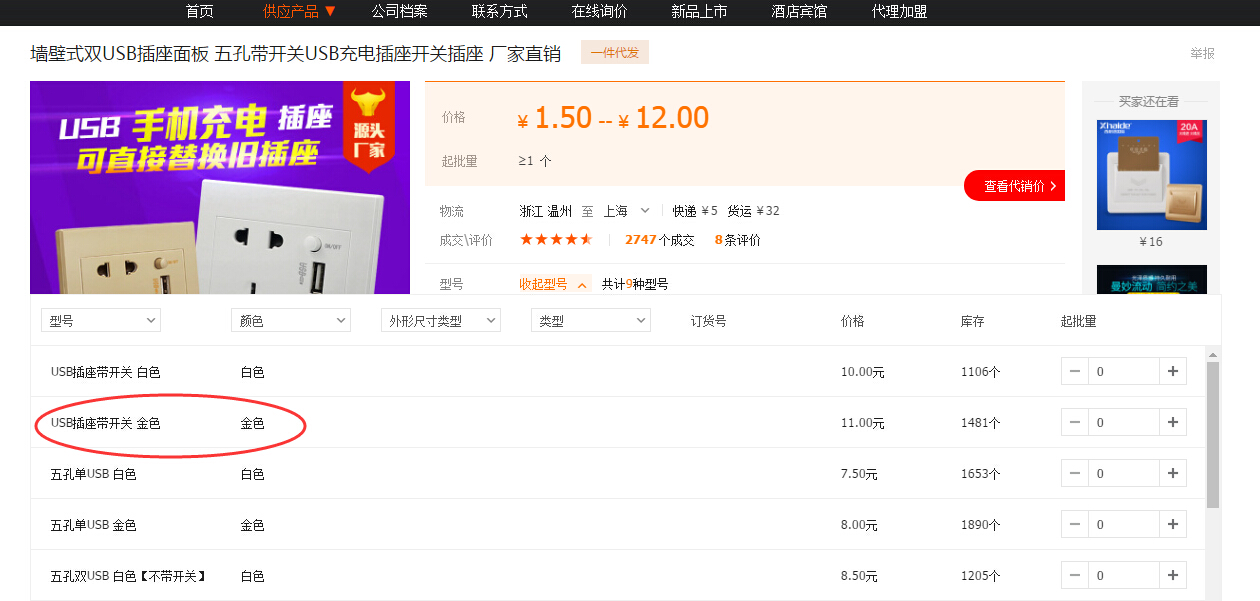This screenshot has height=601, width=1260.
Task: Increase quantity for 五孔单USB 金色
Action: pyautogui.click(x=1173, y=525)
